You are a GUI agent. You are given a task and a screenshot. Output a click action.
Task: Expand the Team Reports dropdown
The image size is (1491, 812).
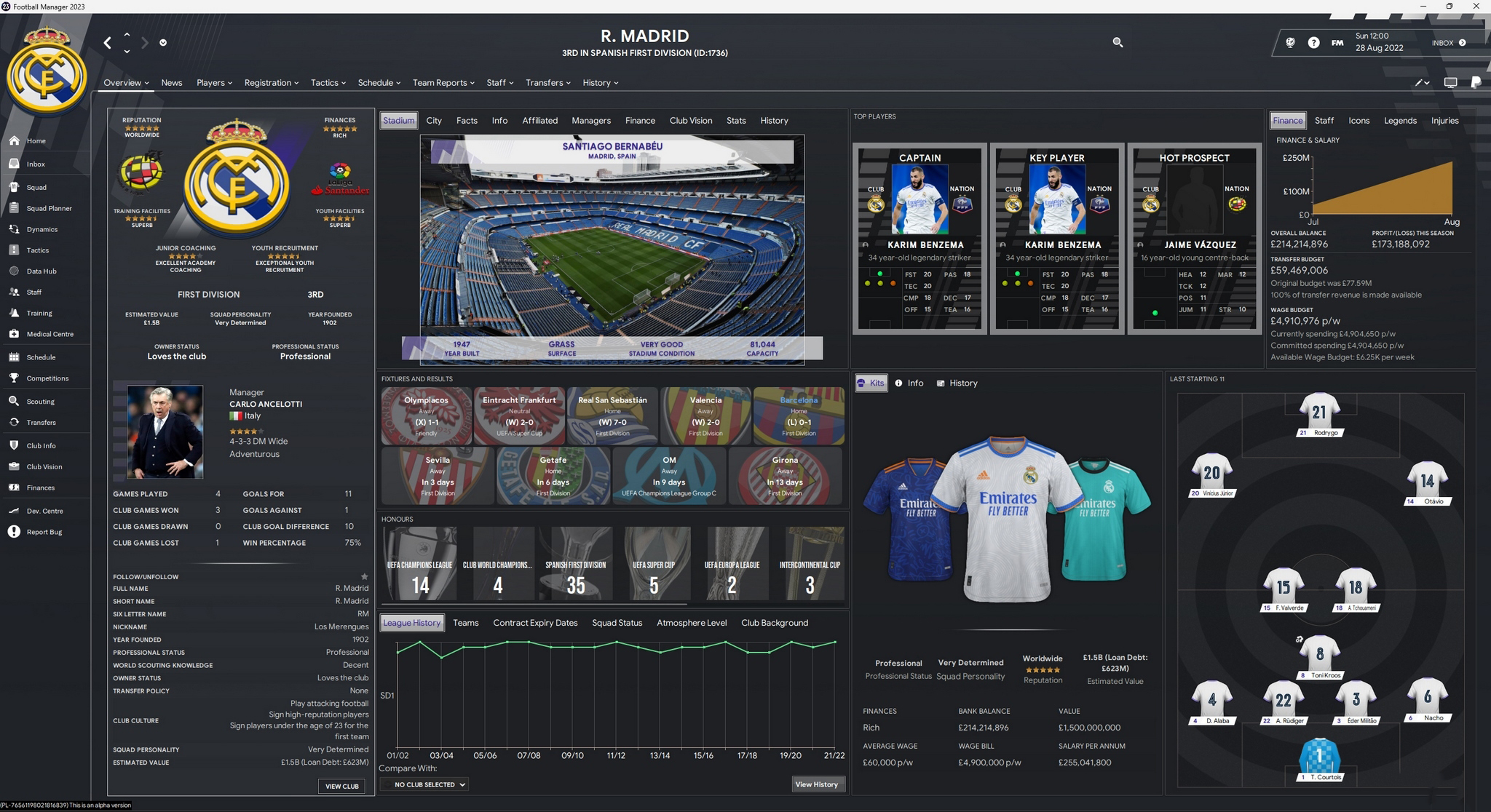point(443,83)
